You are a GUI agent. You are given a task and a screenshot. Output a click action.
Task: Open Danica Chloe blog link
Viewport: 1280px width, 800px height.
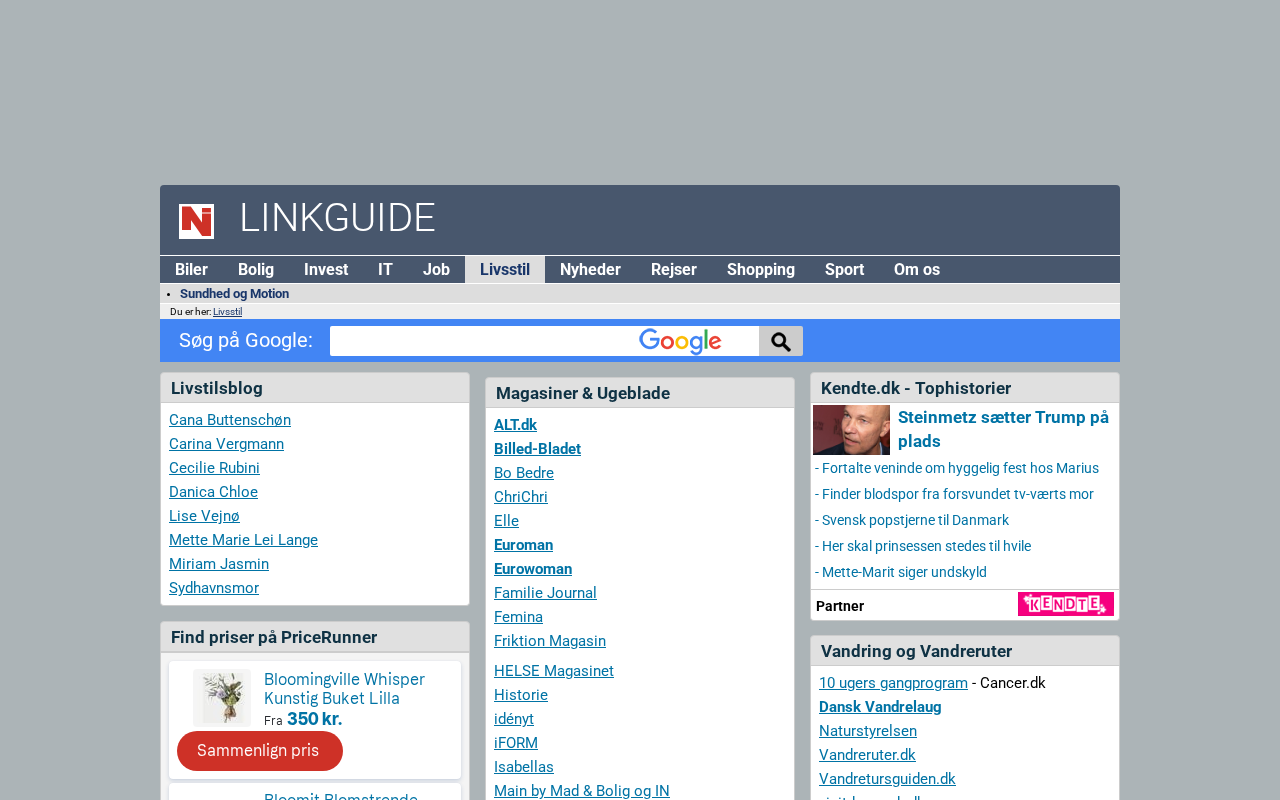pos(213,492)
